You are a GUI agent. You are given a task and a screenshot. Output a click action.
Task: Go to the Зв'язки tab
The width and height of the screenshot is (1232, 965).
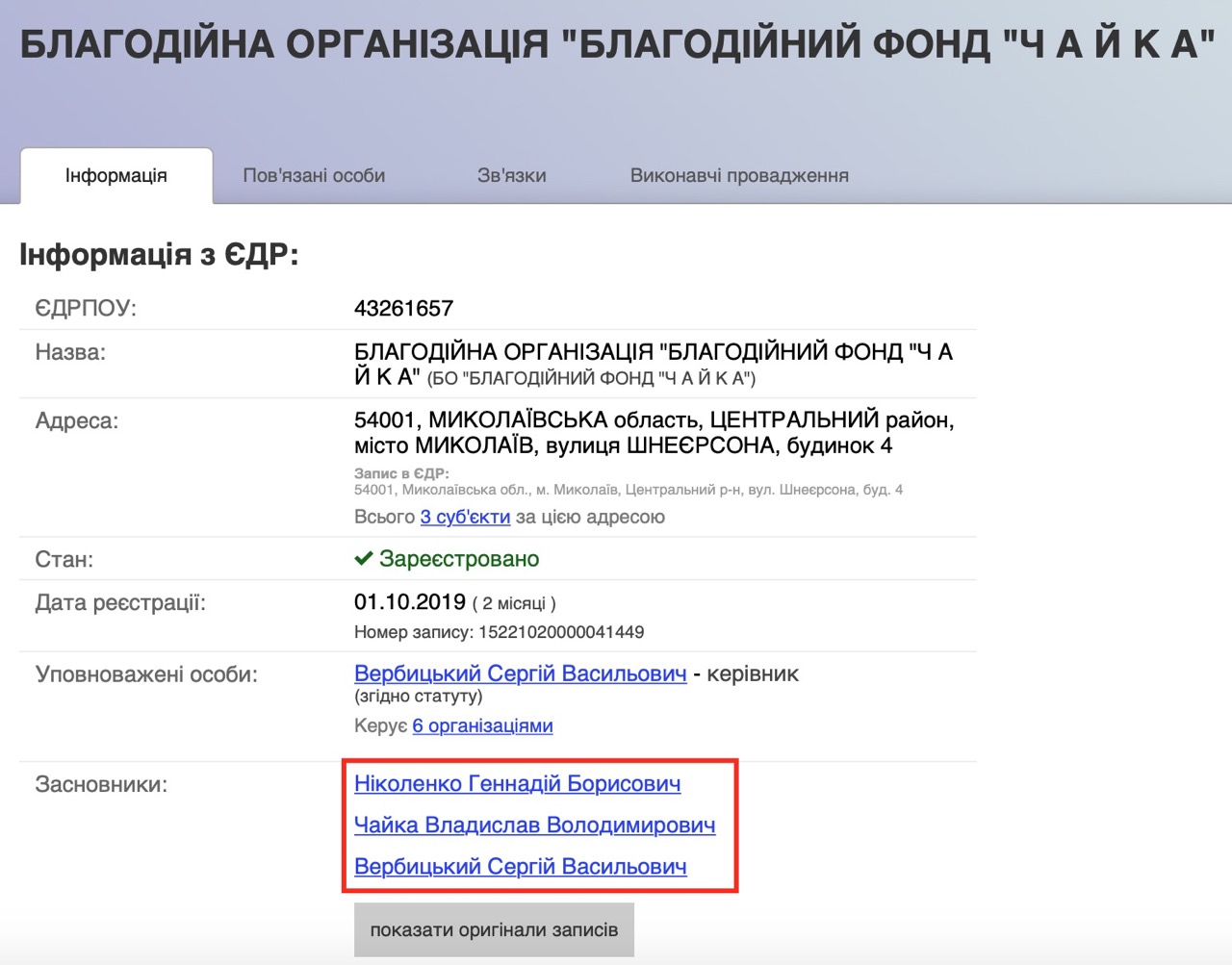(511, 176)
